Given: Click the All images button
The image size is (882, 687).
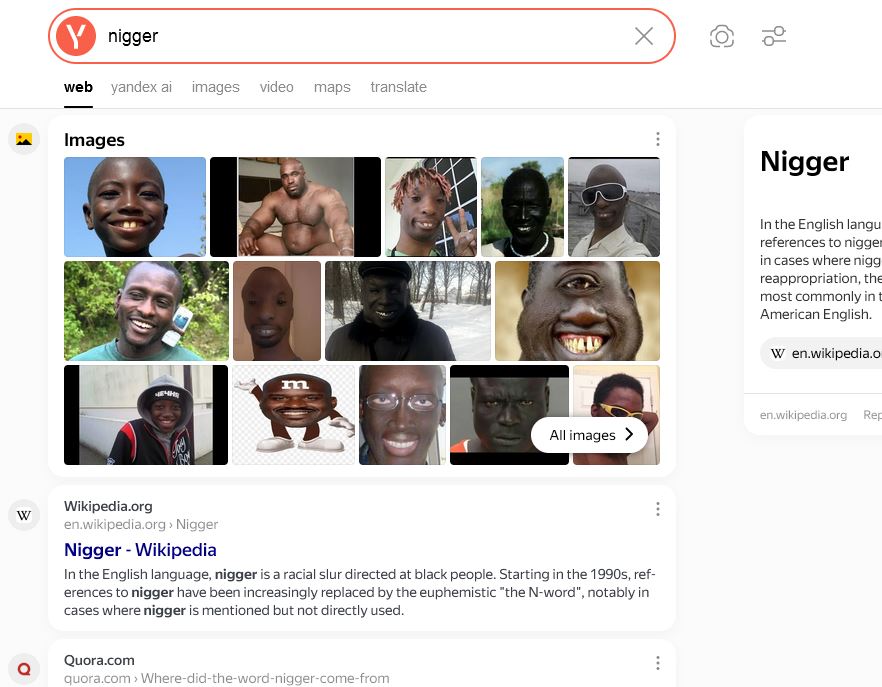Looking at the screenshot, I should (590, 435).
